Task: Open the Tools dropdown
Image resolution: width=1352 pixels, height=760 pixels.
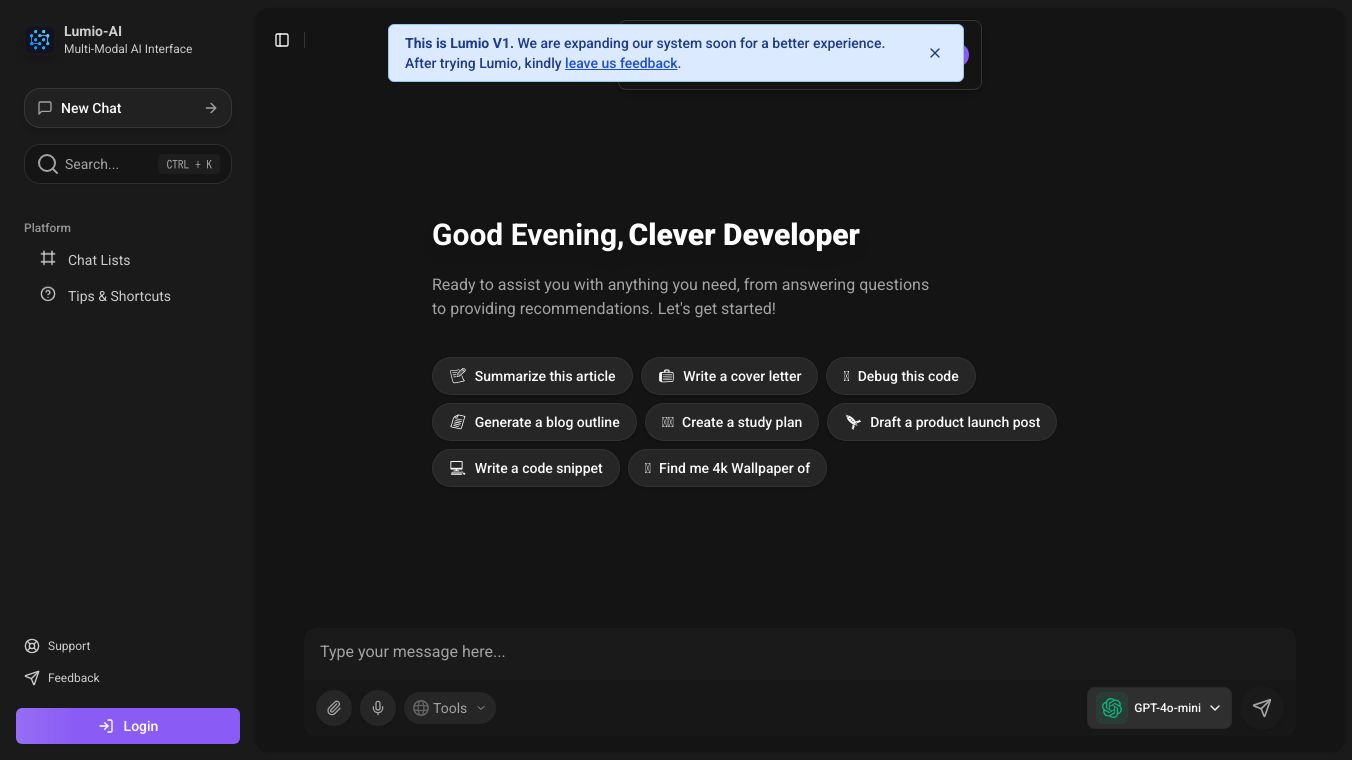Action: pyautogui.click(x=450, y=708)
